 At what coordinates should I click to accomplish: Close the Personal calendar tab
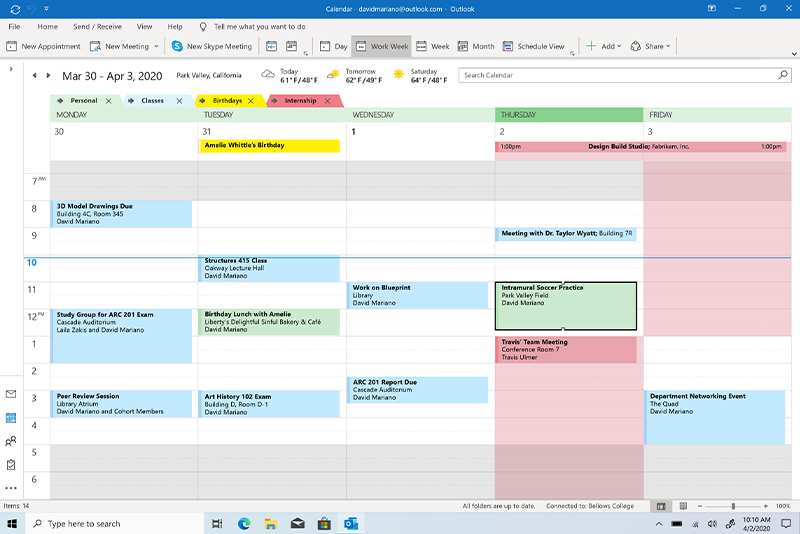[109, 101]
